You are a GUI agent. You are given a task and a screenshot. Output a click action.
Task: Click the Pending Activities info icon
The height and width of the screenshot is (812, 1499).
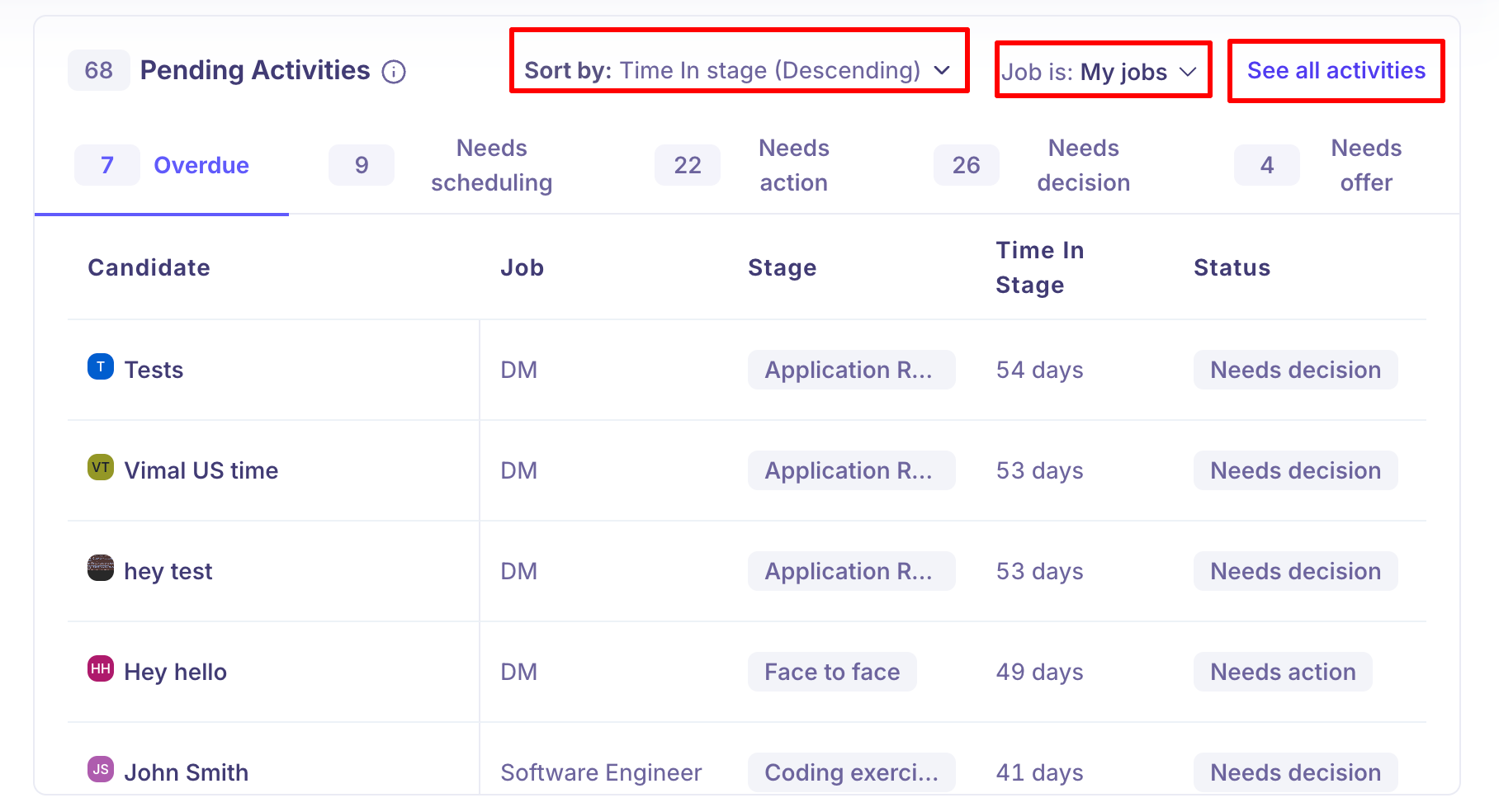point(394,73)
